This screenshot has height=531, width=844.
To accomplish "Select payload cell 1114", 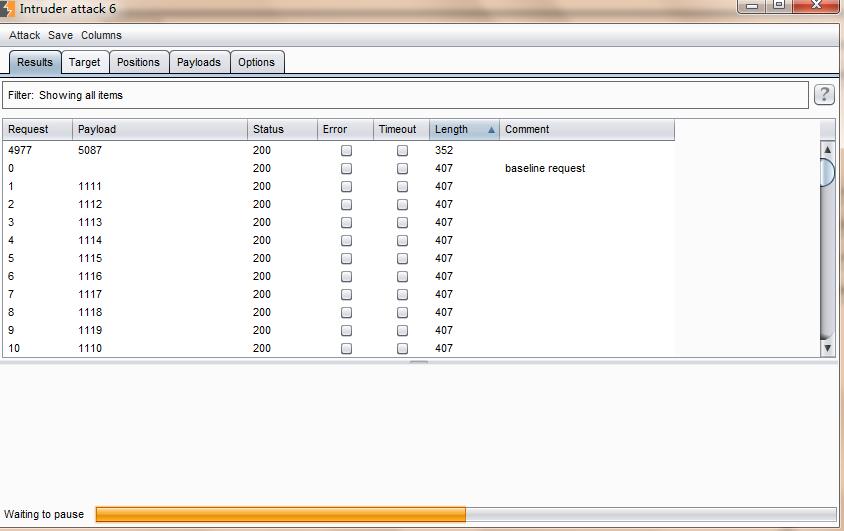I will (x=90, y=240).
